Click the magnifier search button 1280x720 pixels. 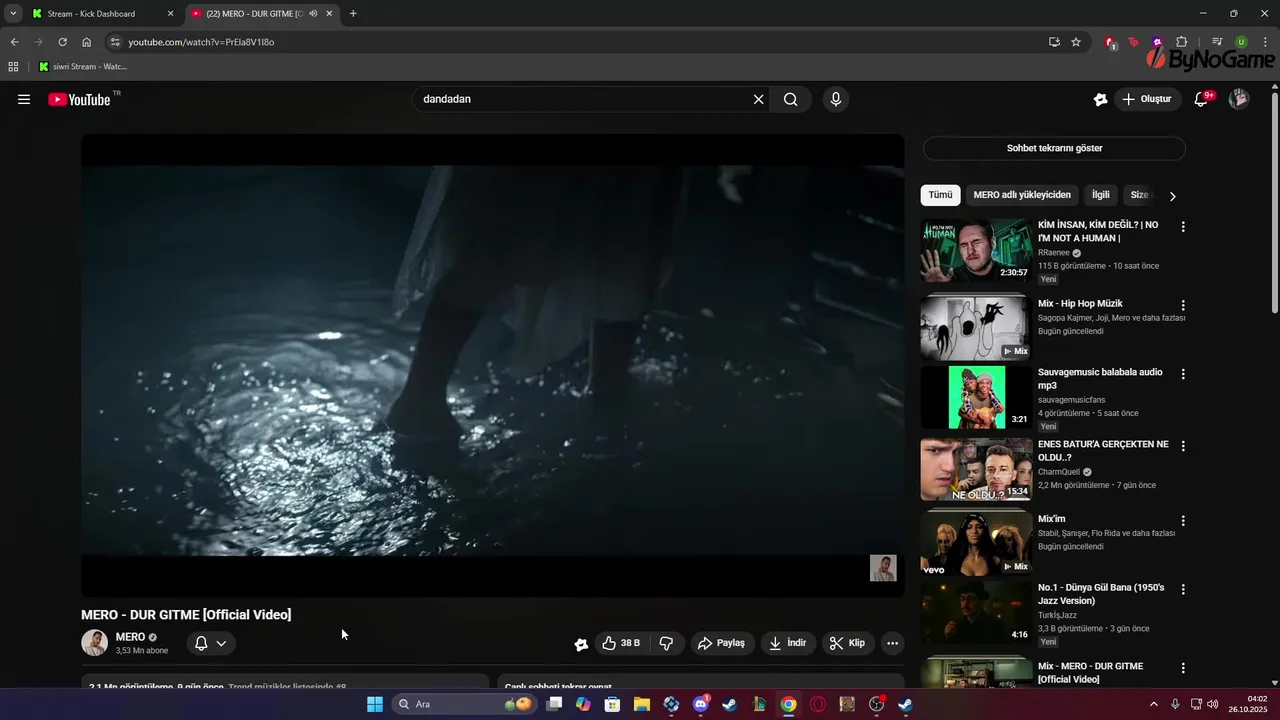[790, 99]
